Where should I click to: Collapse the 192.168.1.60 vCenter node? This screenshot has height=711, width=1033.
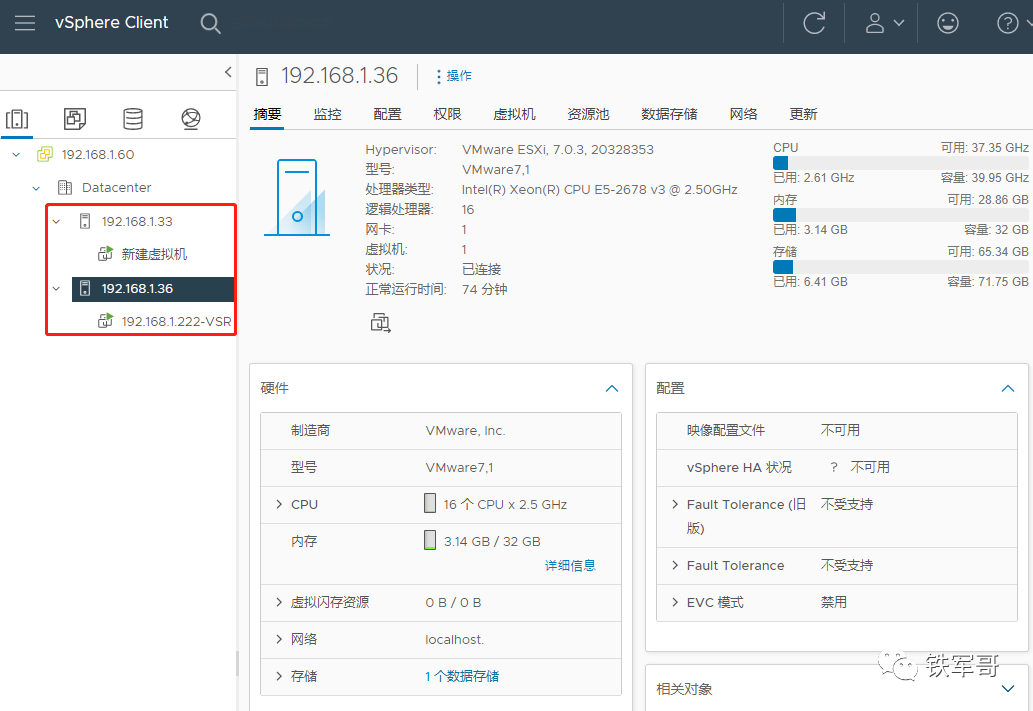point(16,155)
